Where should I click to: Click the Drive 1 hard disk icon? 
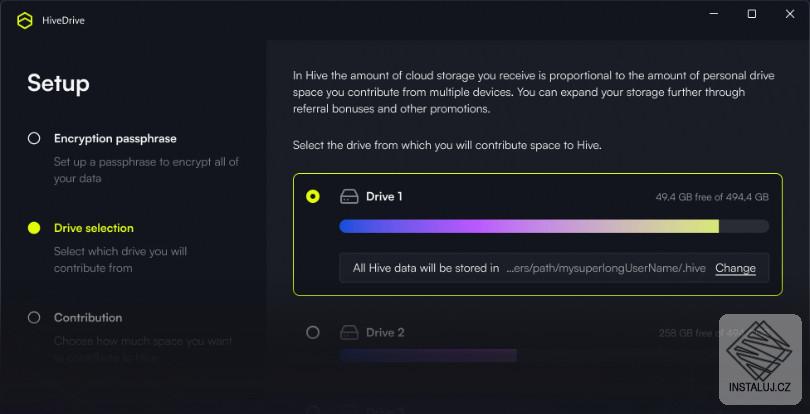(x=349, y=197)
